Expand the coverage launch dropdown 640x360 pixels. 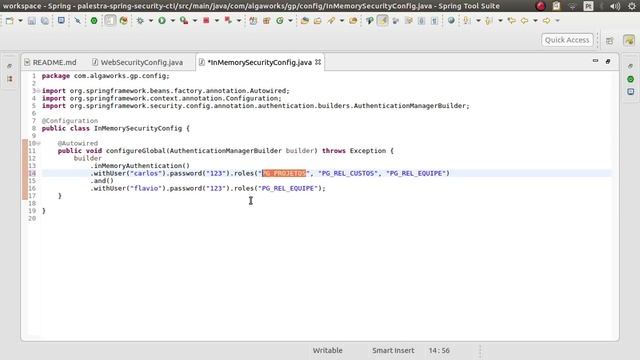195,20
